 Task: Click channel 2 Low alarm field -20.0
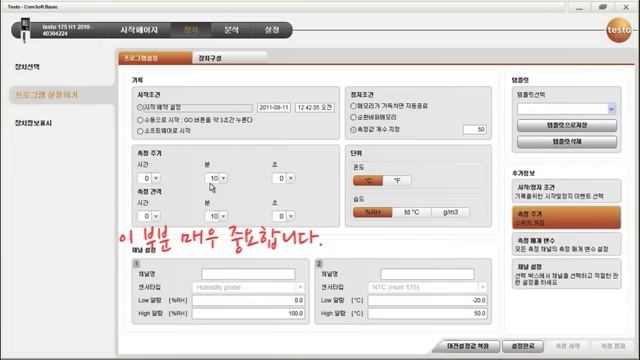click(x=427, y=300)
